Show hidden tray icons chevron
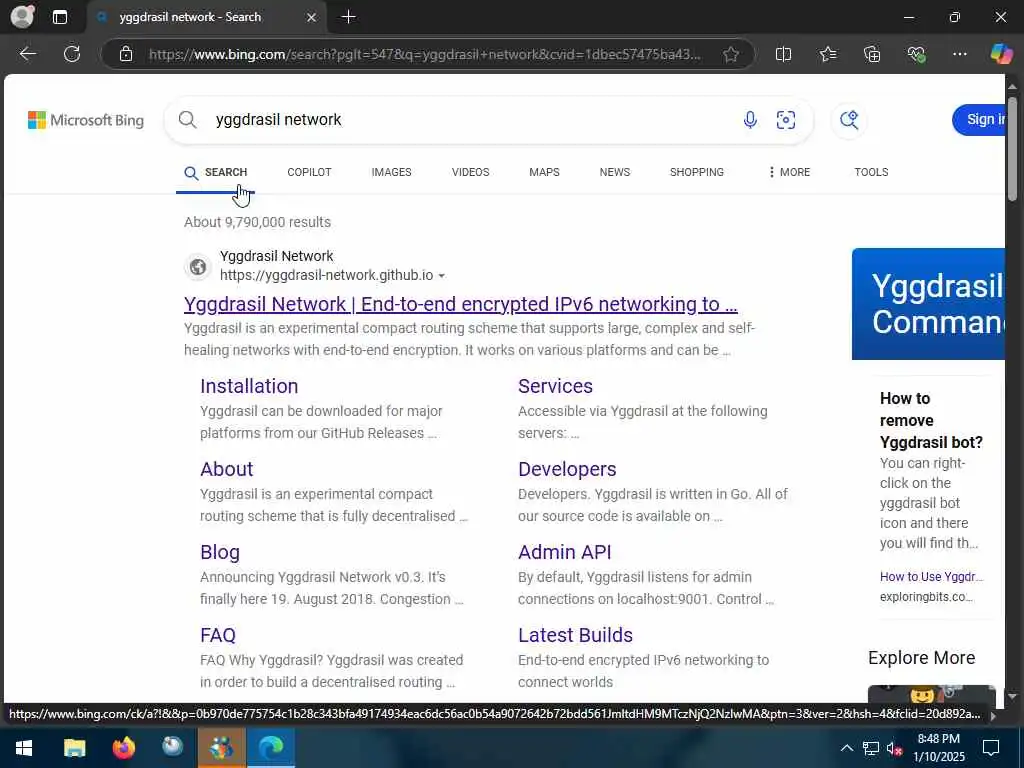Image resolution: width=1024 pixels, height=768 pixels. [846, 748]
